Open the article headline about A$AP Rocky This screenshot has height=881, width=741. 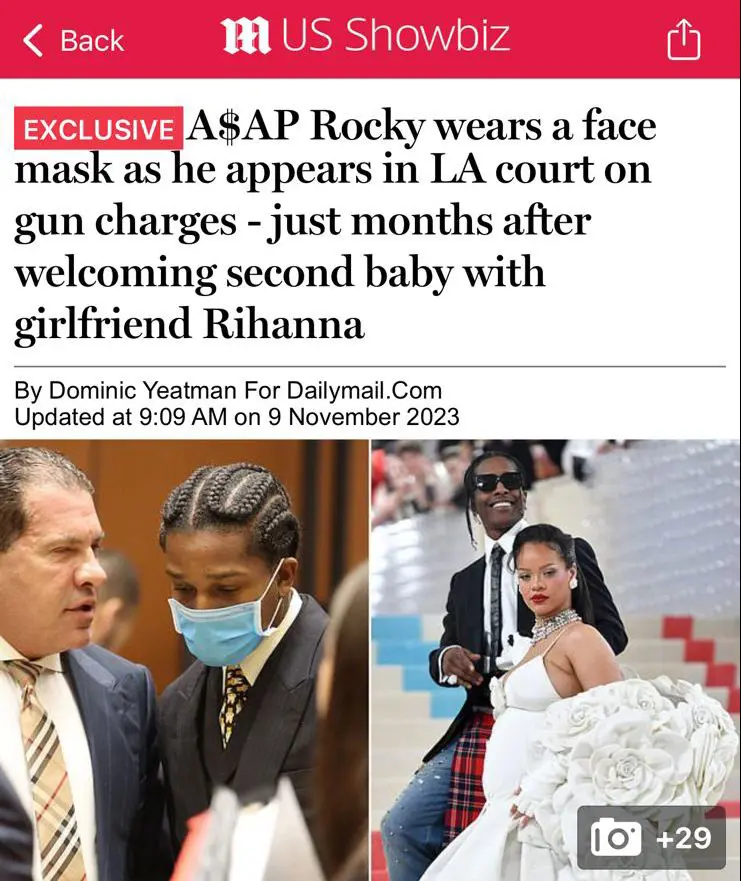click(335, 225)
